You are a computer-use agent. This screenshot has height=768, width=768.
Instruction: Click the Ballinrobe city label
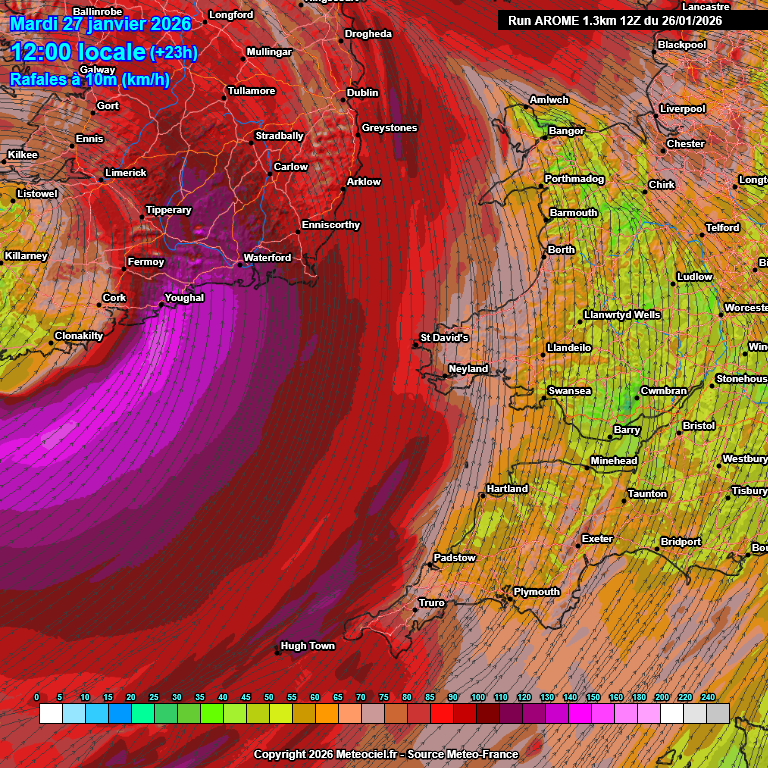pos(97,11)
